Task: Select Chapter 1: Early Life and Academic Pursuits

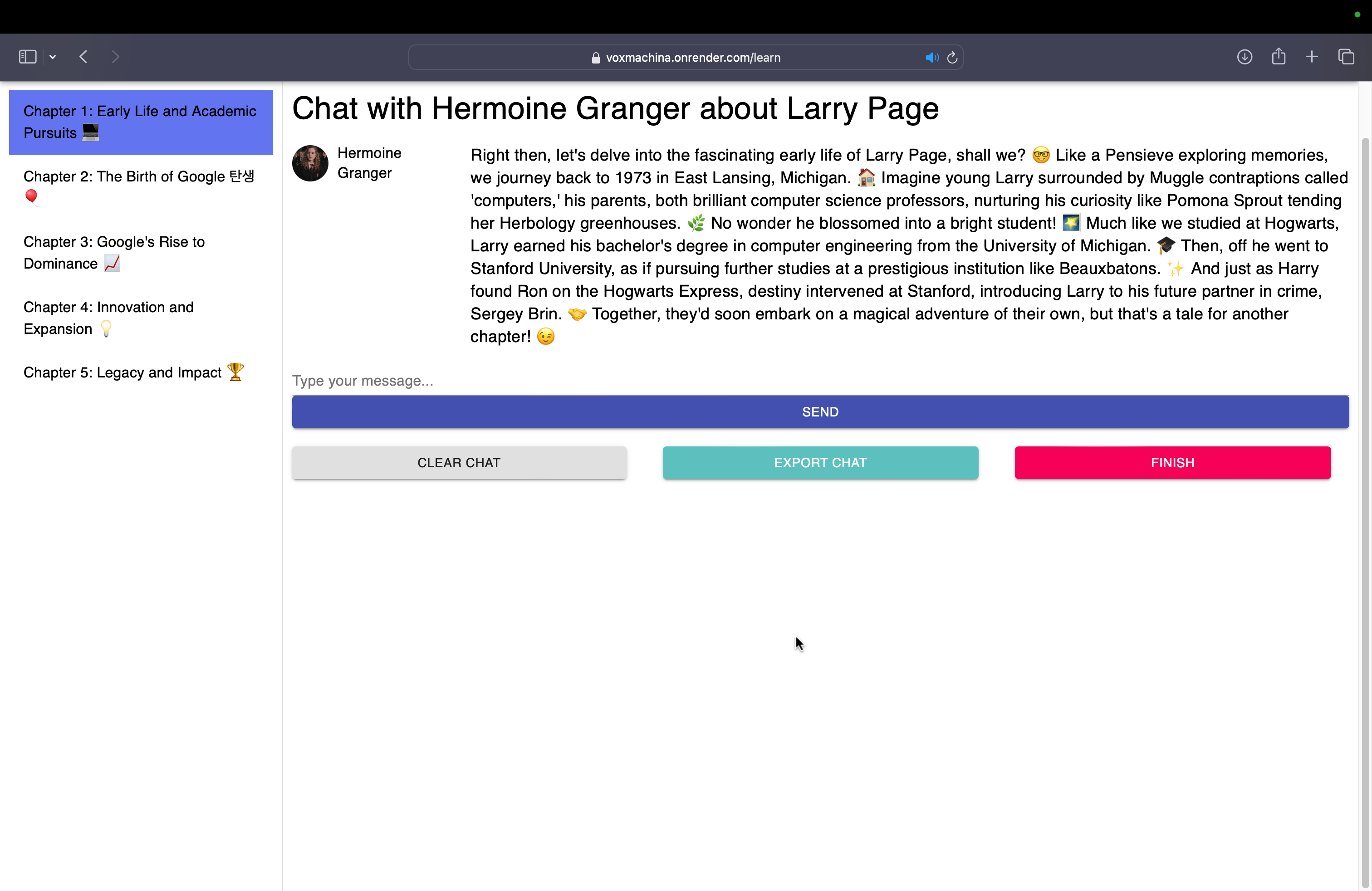Action: [141, 122]
